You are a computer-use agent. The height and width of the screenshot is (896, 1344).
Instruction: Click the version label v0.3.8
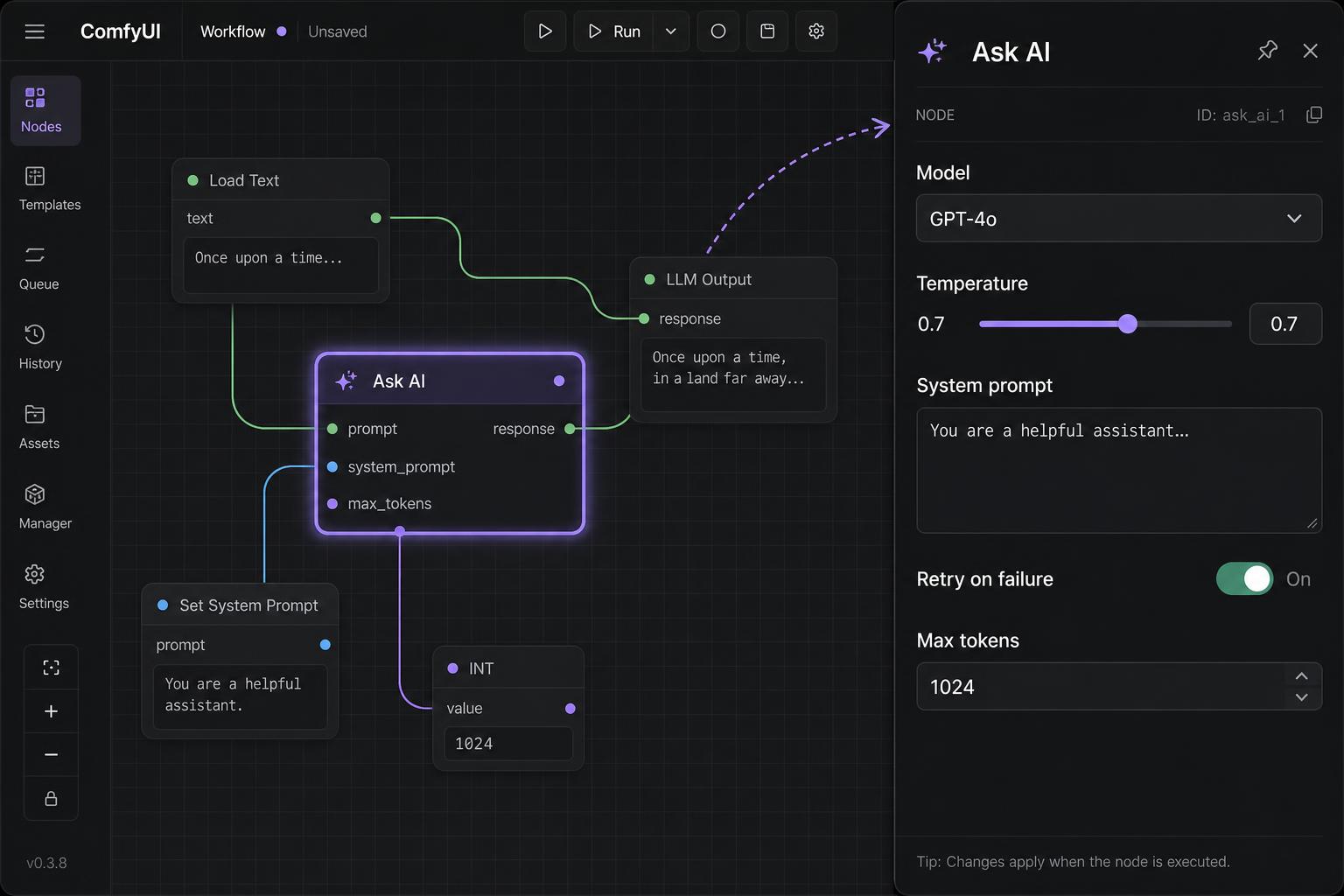click(46, 863)
